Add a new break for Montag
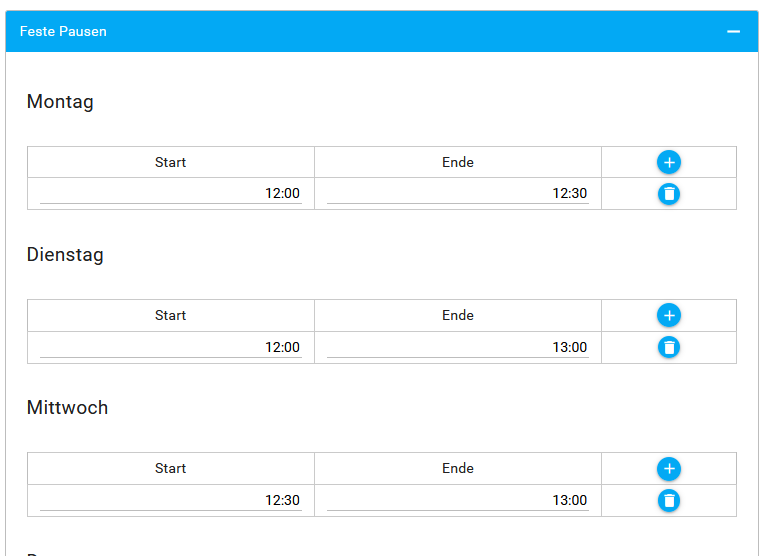767x556 pixels. point(669,162)
